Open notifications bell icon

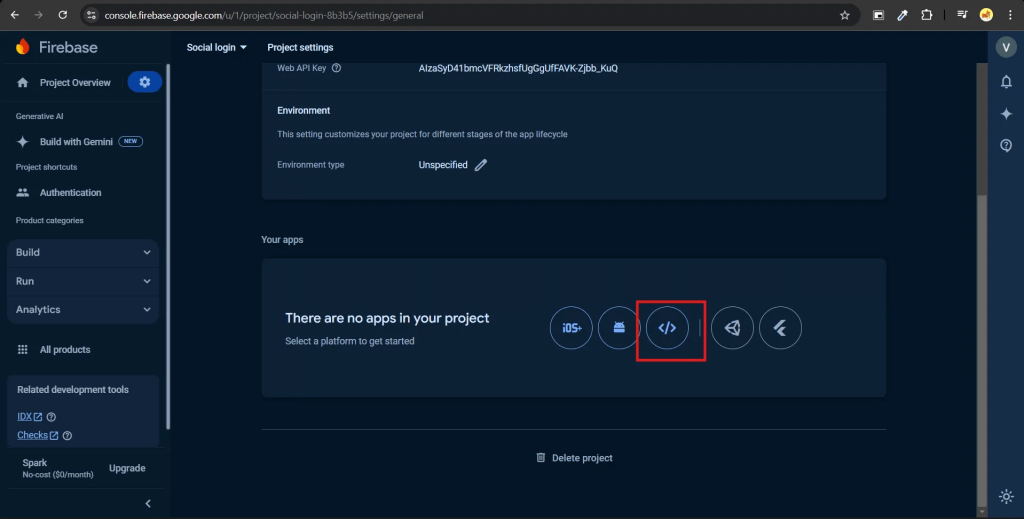pyautogui.click(x=1006, y=82)
